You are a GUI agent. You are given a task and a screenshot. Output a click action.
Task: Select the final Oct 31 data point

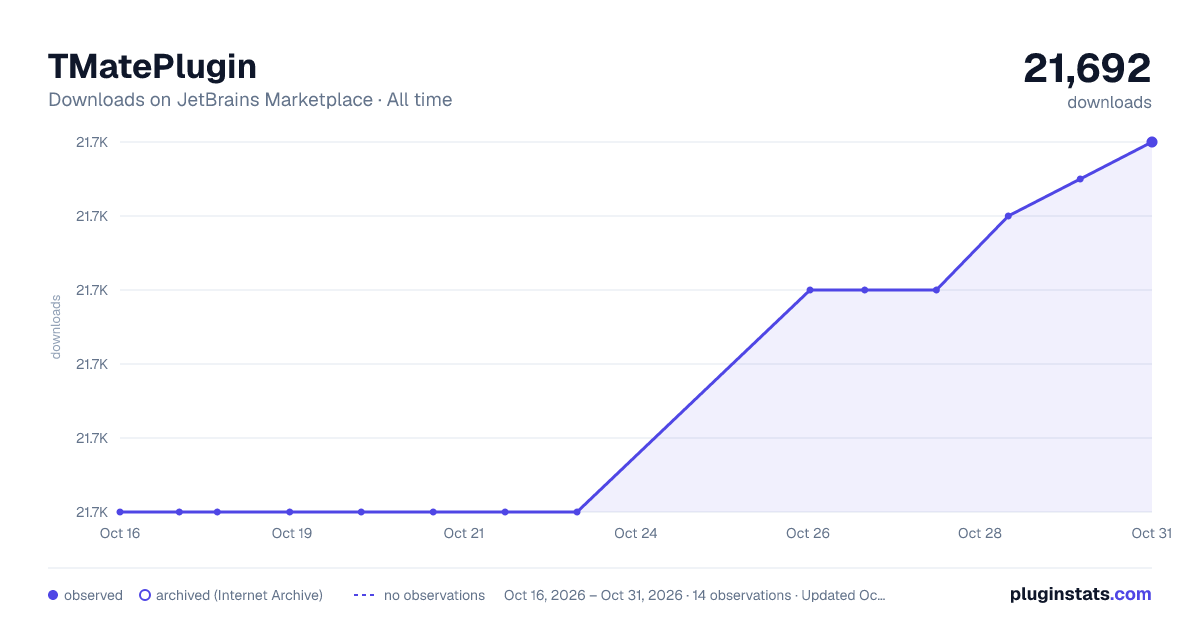[x=1152, y=142]
